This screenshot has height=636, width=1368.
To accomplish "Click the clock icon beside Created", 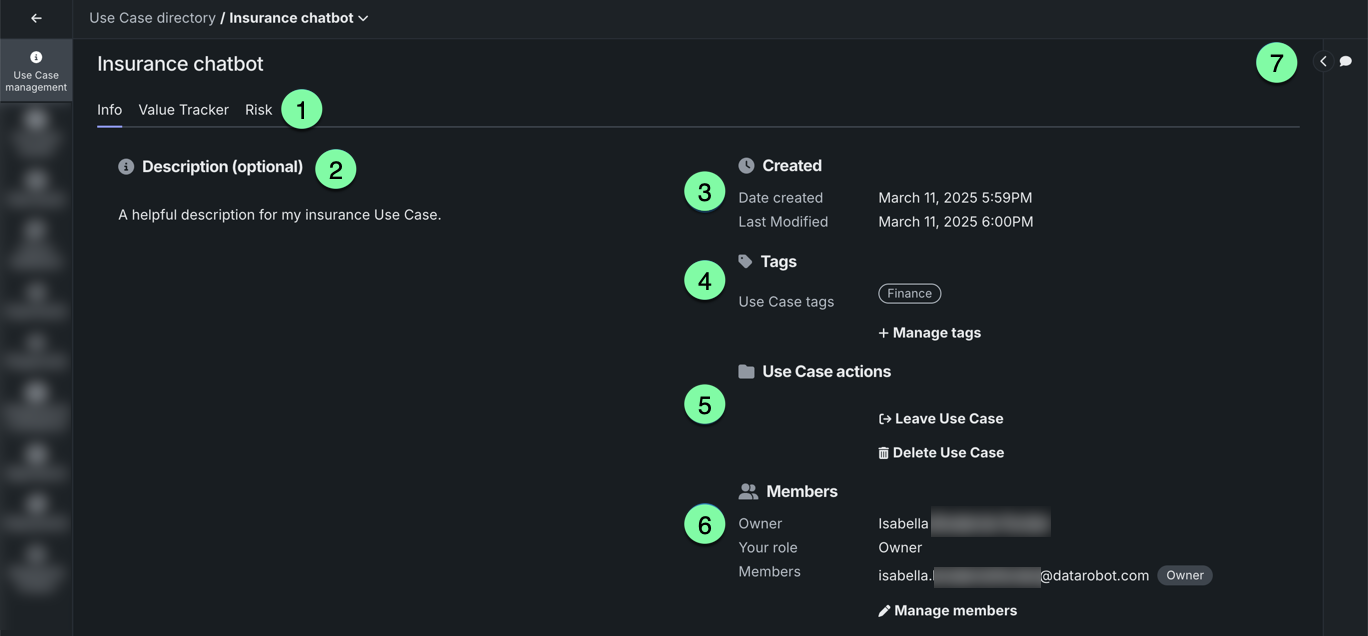I will (x=746, y=166).
